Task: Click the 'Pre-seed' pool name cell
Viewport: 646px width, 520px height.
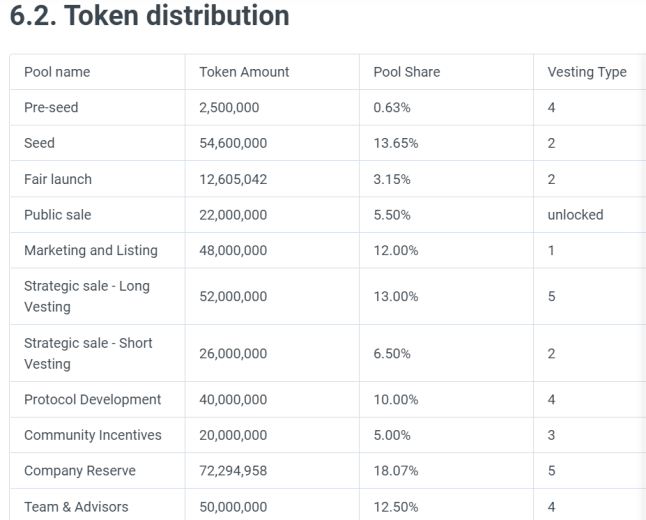Action: pyautogui.click(x=51, y=108)
